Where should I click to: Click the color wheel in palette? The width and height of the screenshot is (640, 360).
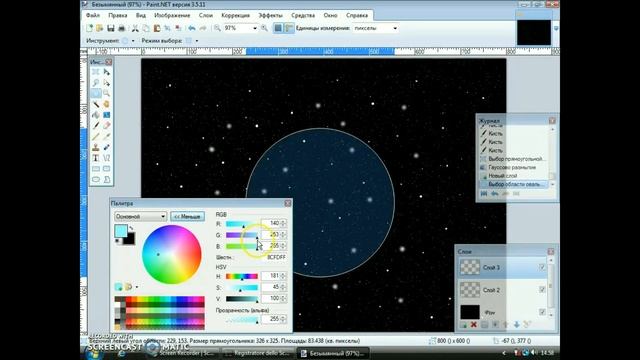171,254
